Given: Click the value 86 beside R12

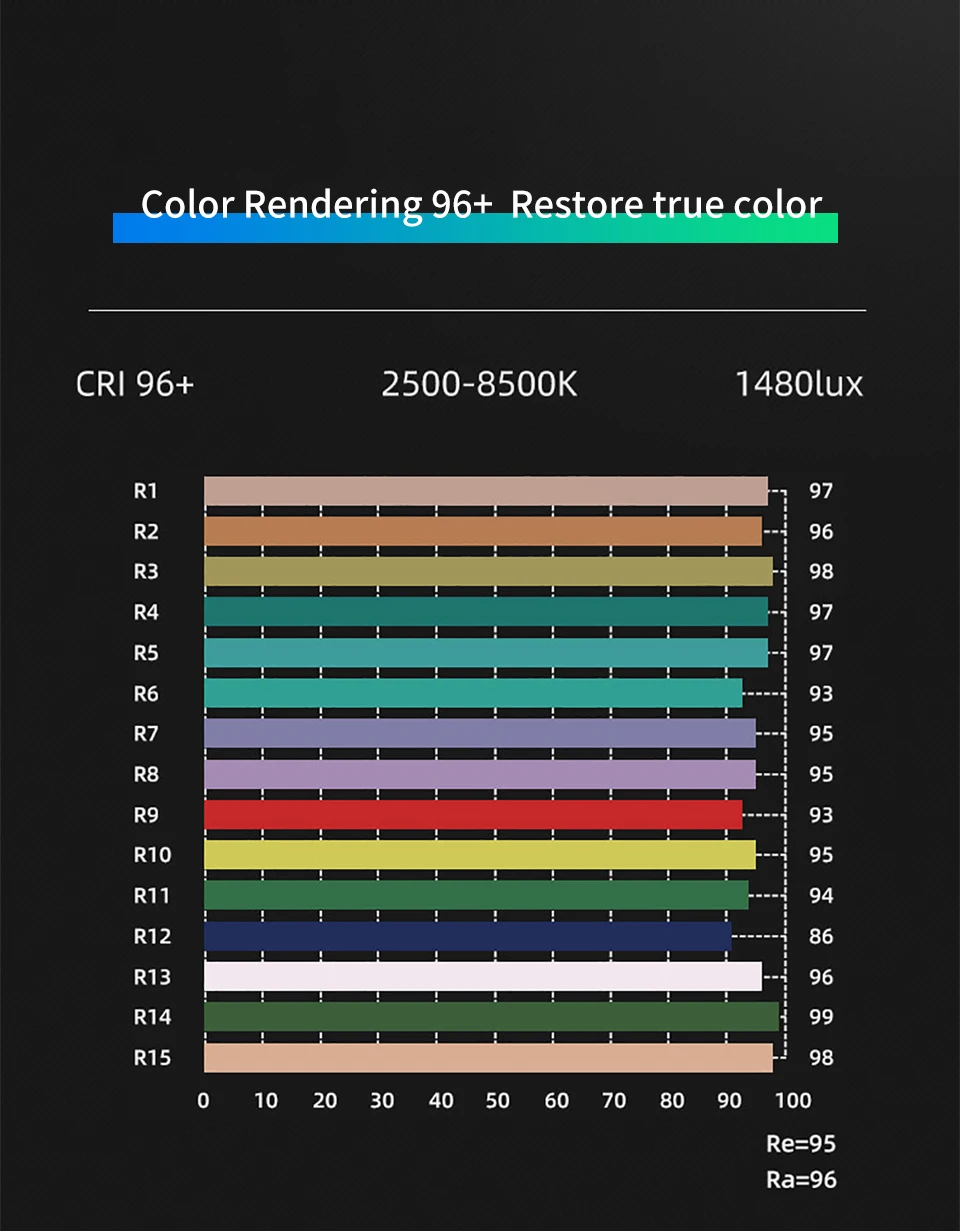Looking at the screenshot, I should coord(821,937).
